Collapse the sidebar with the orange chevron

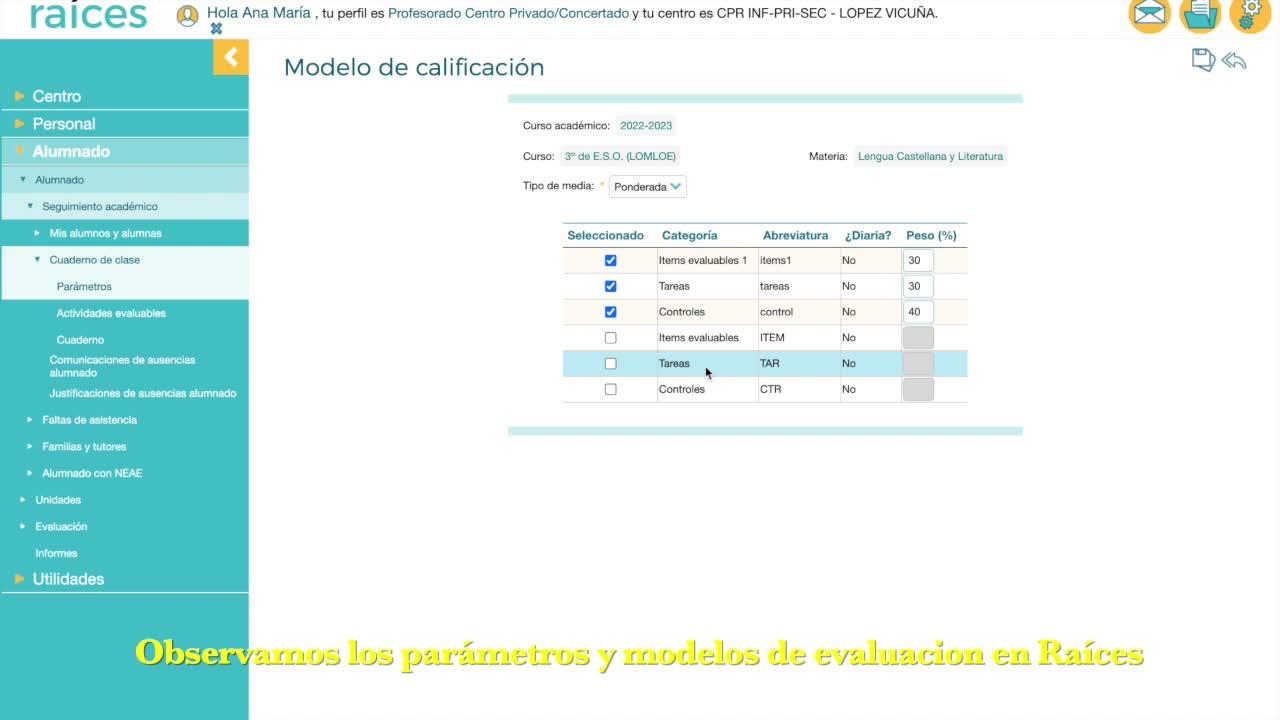[231, 57]
